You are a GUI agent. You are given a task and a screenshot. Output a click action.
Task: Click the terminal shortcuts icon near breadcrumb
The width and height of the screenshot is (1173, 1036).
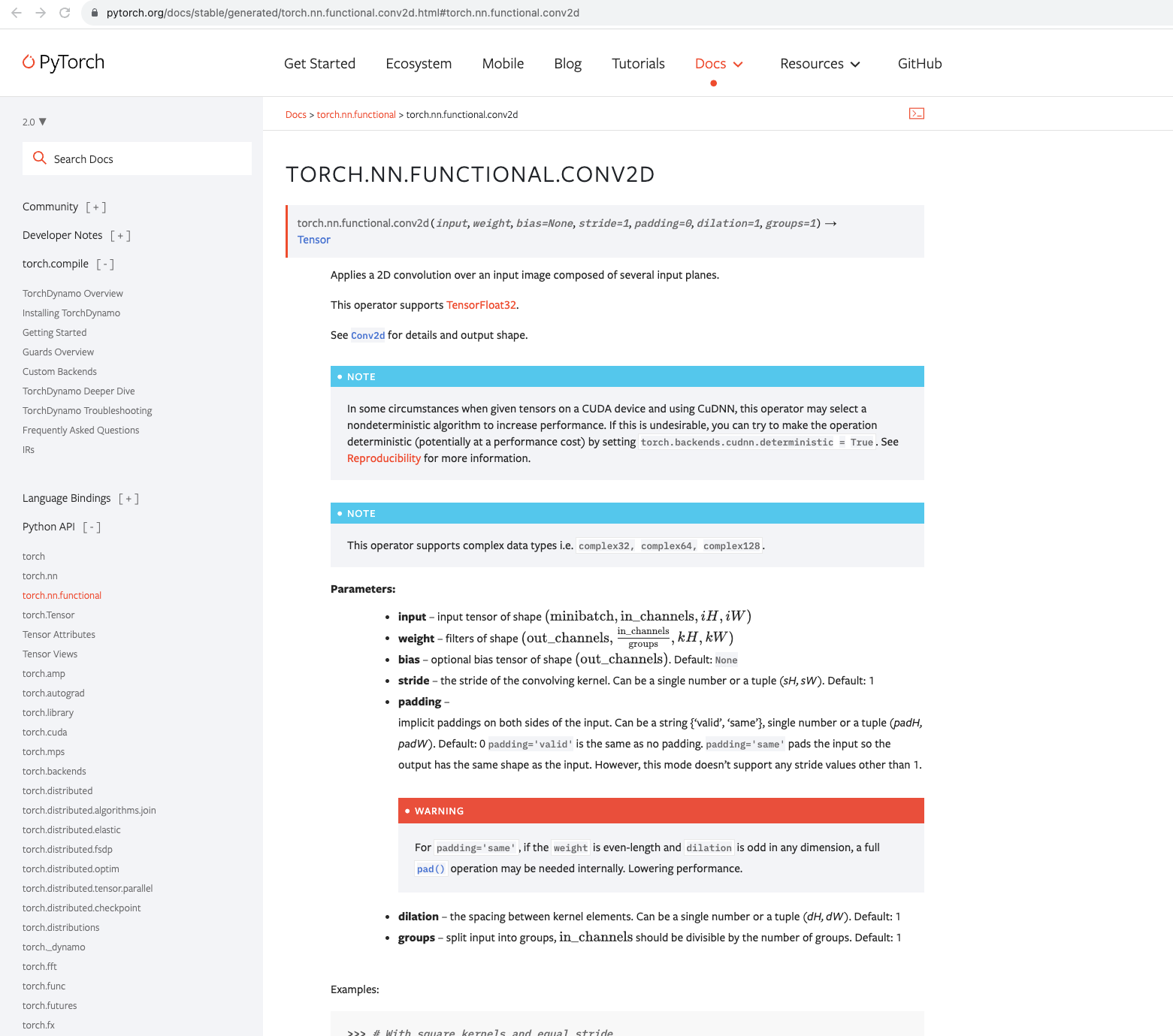click(916, 113)
